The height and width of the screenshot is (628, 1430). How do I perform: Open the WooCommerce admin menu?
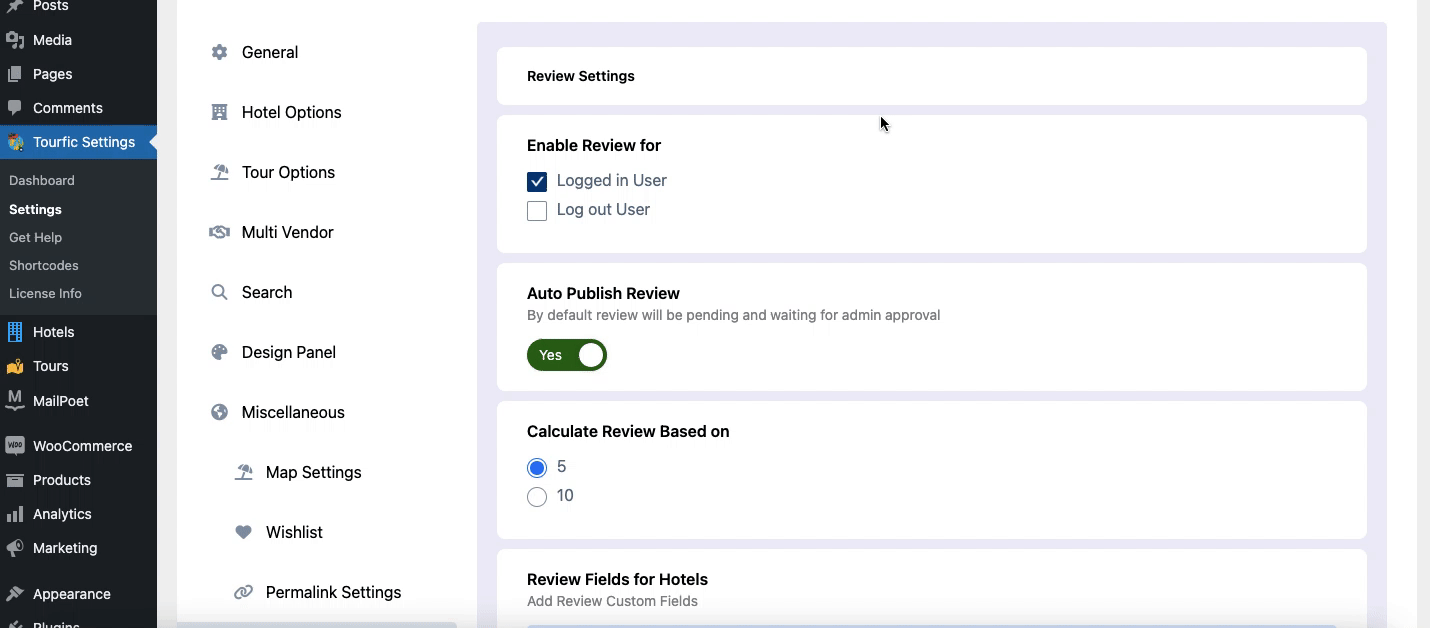click(82, 446)
